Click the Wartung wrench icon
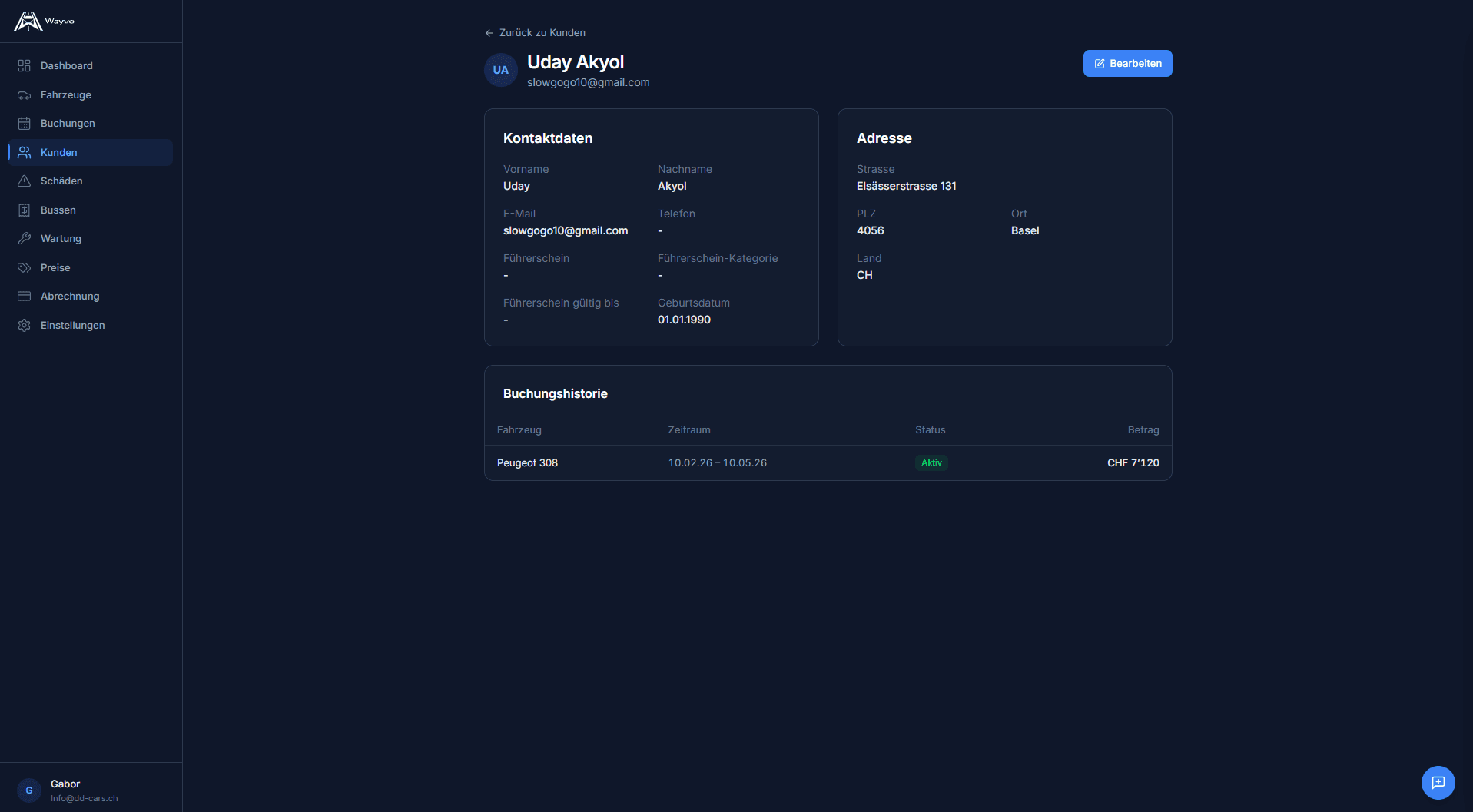This screenshot has width=1473, height=812. [24, 239]
